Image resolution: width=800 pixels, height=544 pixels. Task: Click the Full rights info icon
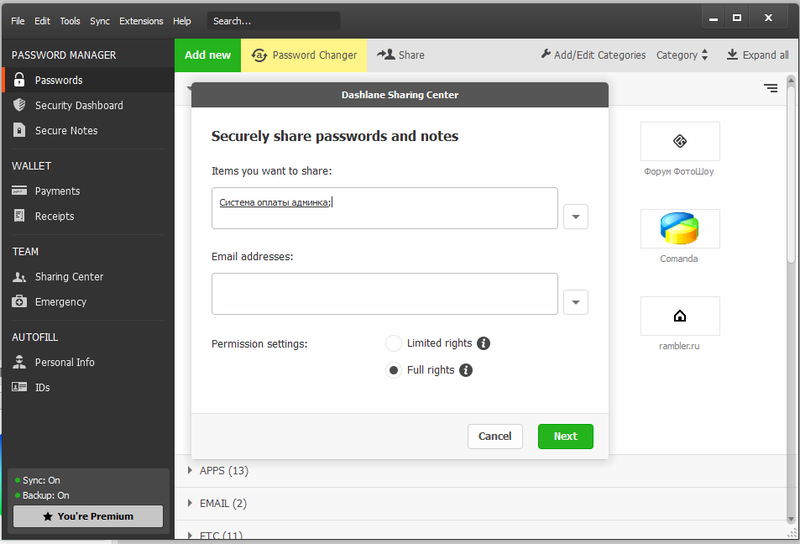(465, 370)
